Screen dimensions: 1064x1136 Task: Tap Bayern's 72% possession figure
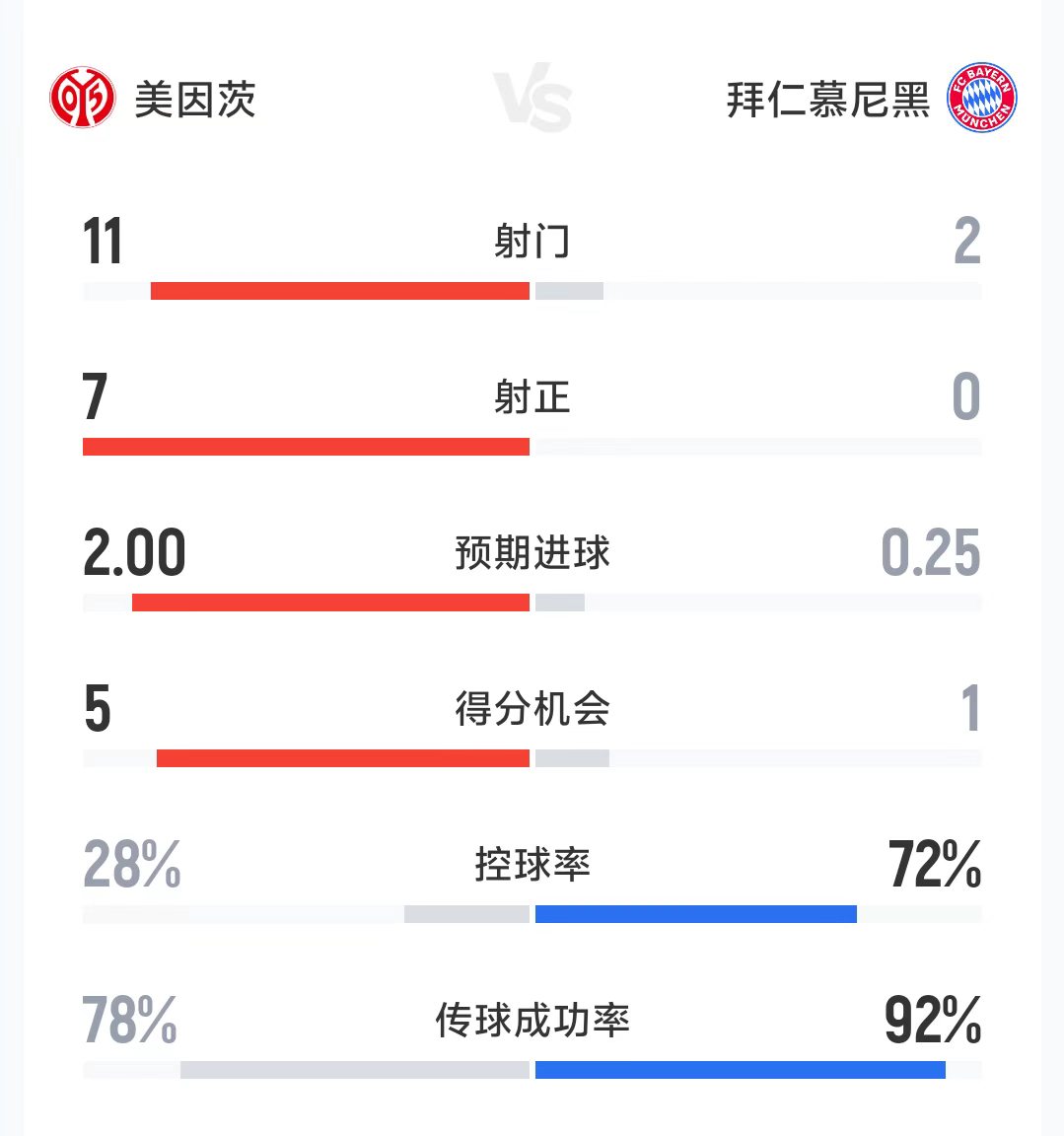tap(934, 865)
